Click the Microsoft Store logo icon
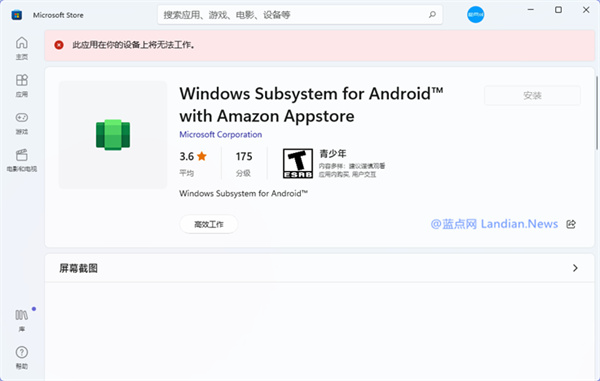 click(16, 15)
